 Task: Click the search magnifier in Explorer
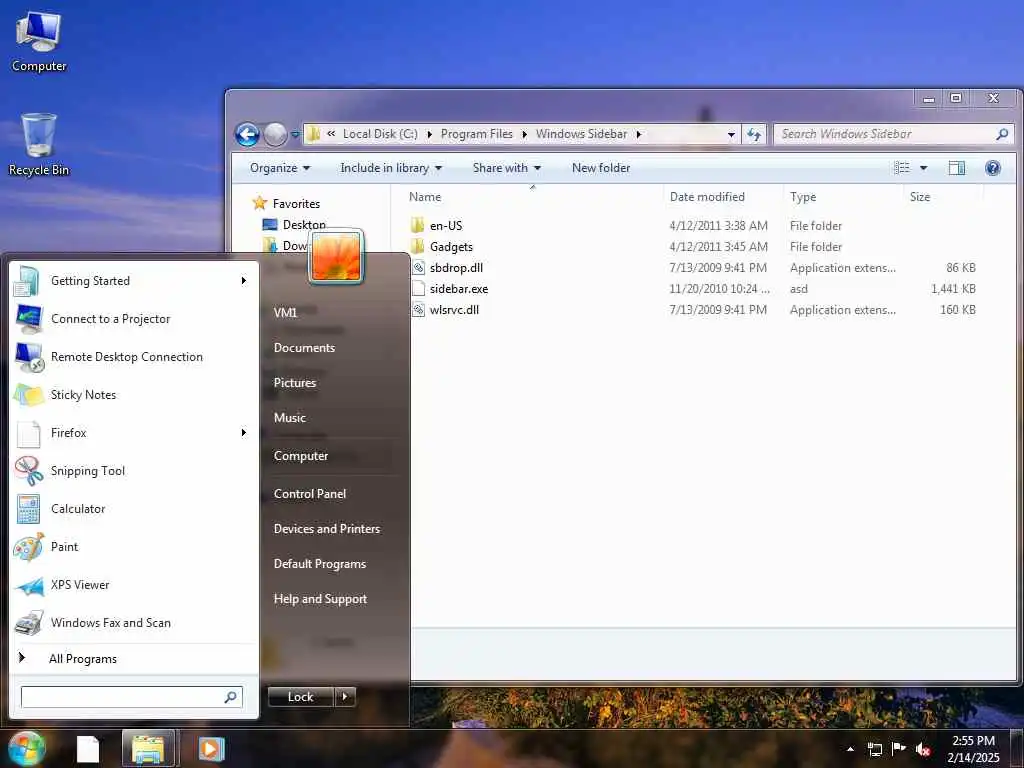coord(1002,134)
